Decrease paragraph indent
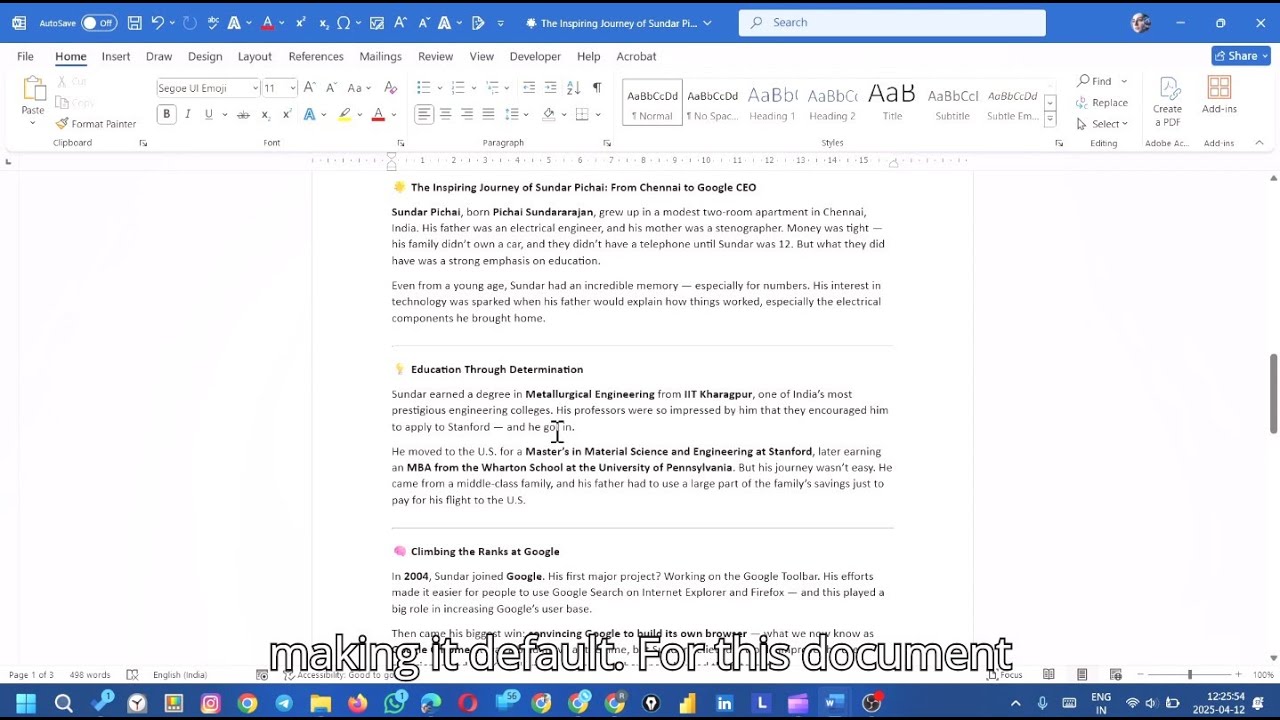The height and width of the screenshot is (720, 1280). [x=529, y=88]
